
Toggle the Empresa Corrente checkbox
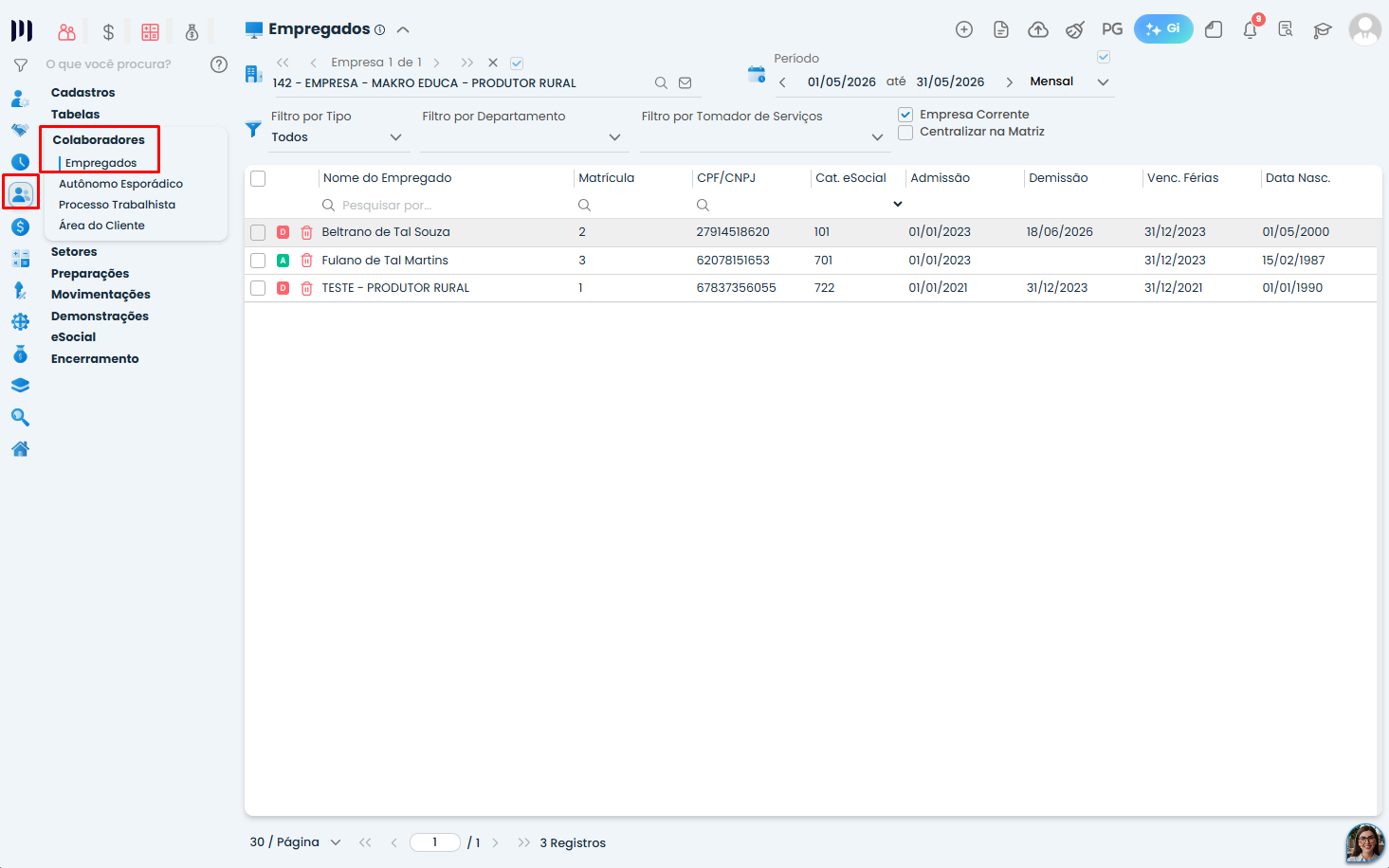(905, 115)
